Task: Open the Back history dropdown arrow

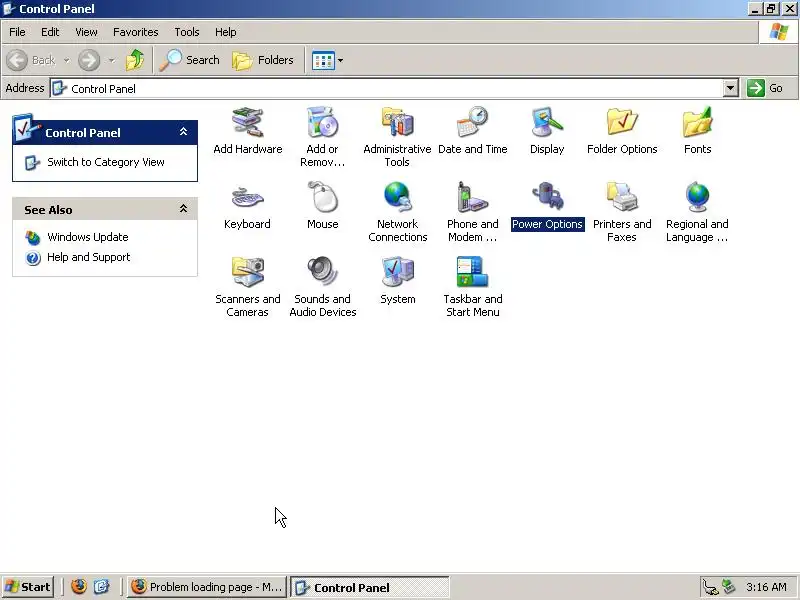Action: tap(66, 60)
